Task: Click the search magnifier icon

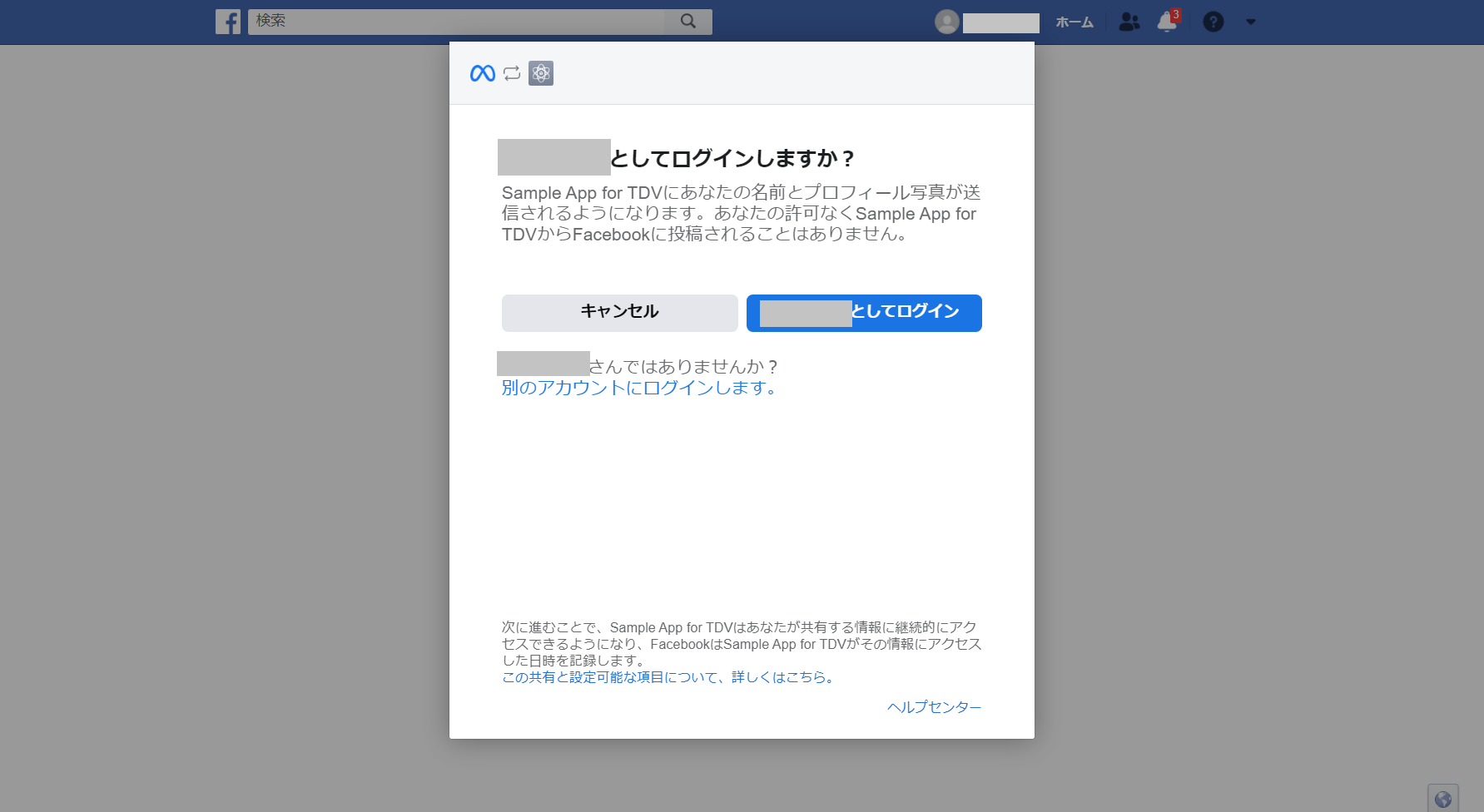Action: coord(688,21)
